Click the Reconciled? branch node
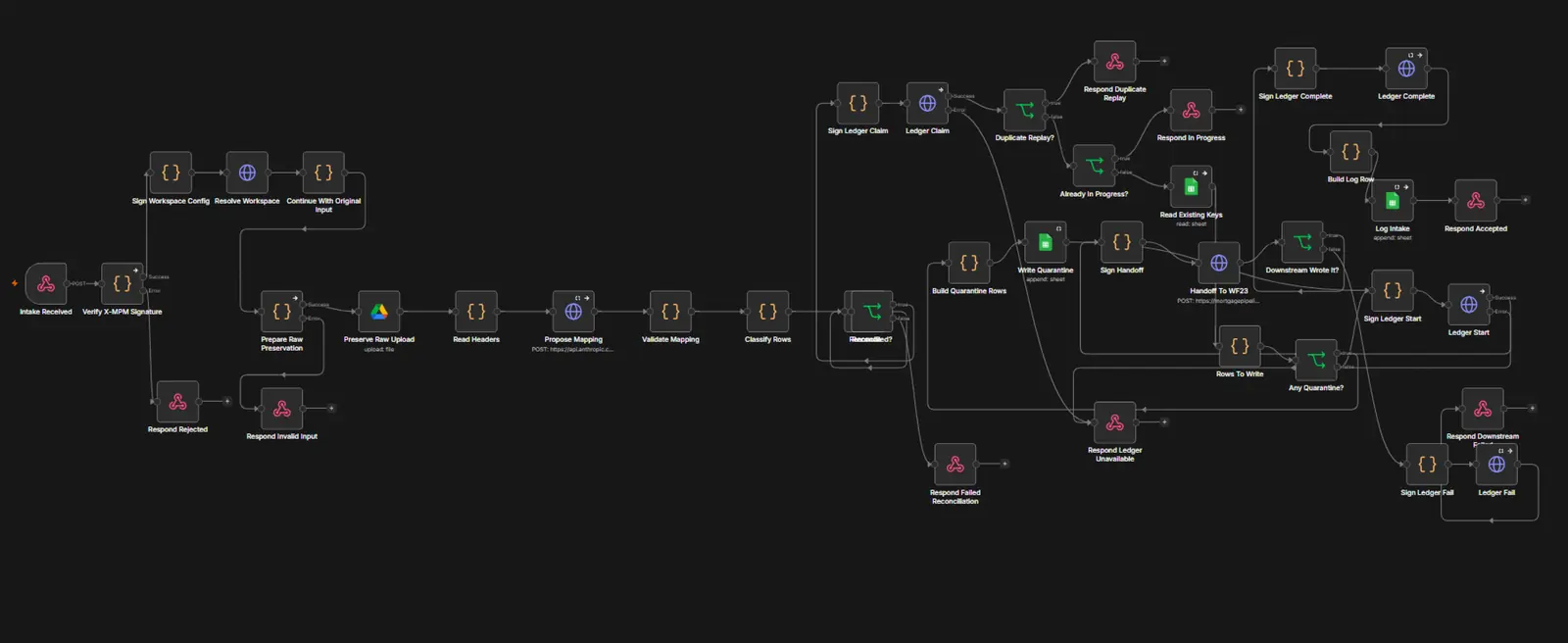Screen dimensions: 1568x643 (x=872, y=311)
